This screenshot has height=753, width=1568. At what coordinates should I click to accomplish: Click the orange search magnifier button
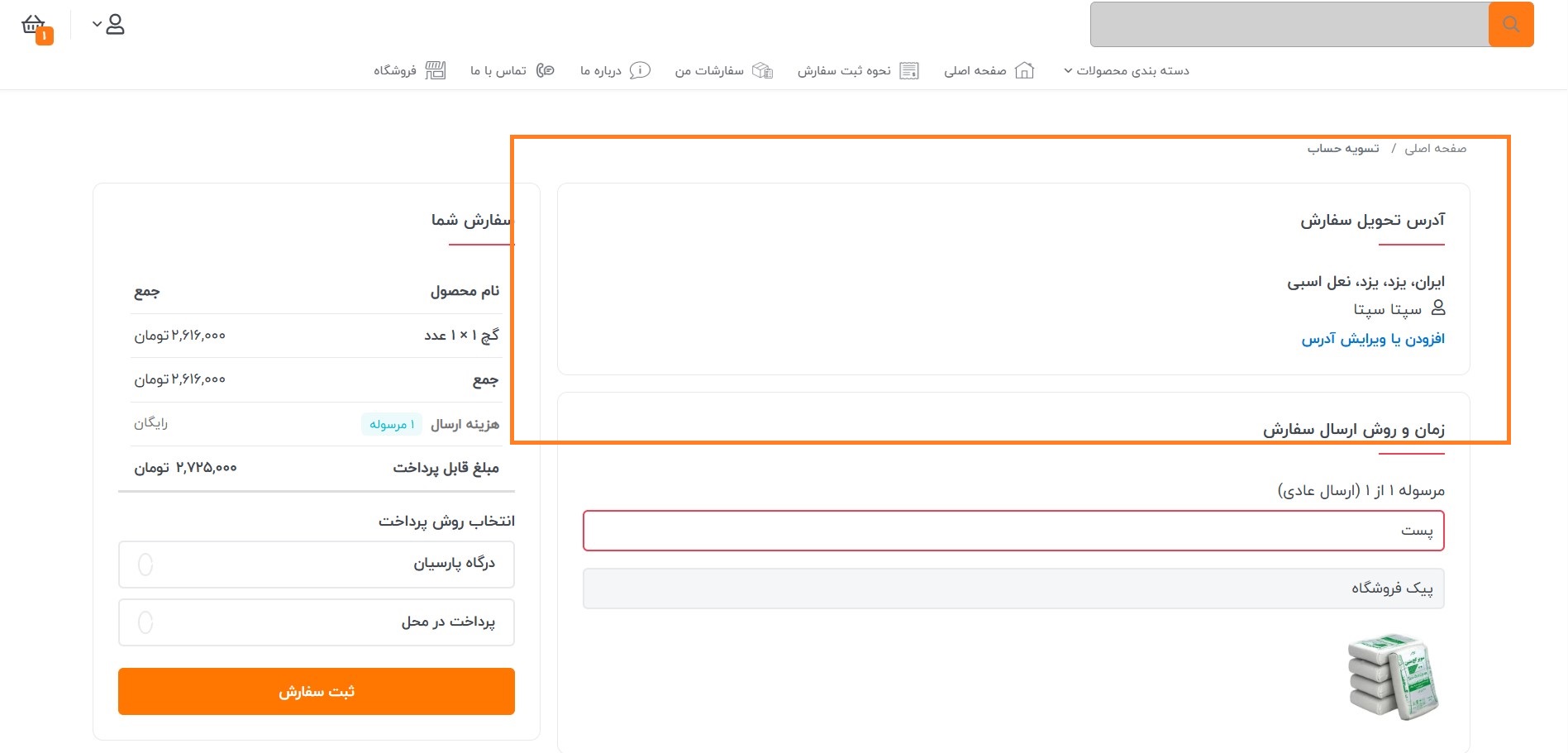click(x=1511, y=24)
